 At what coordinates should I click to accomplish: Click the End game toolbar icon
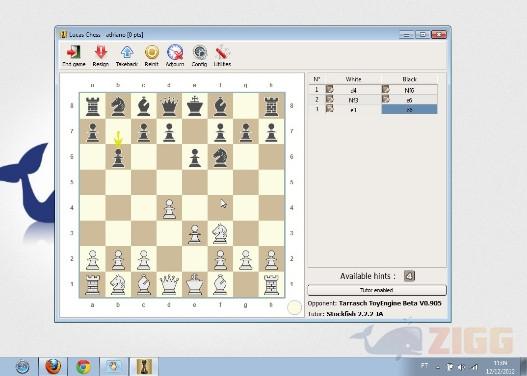pos(74,55)
